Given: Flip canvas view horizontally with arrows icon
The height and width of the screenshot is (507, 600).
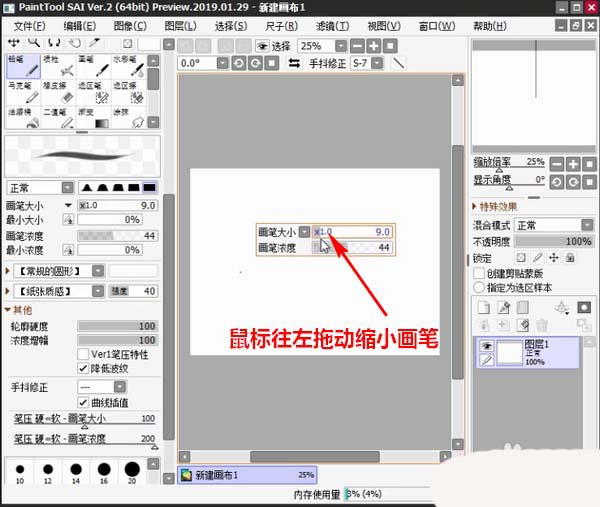Looking at the screenshot, I should pos(294,63).
